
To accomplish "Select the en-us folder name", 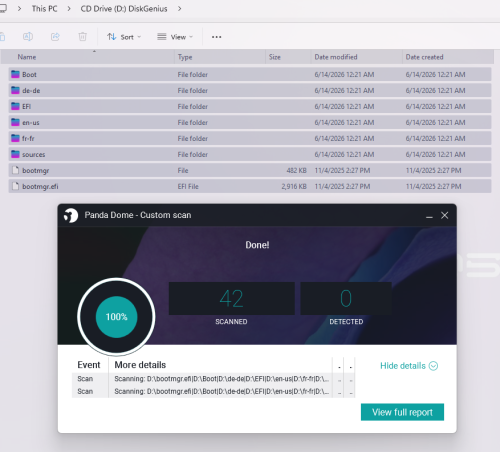I will point(31,122).
